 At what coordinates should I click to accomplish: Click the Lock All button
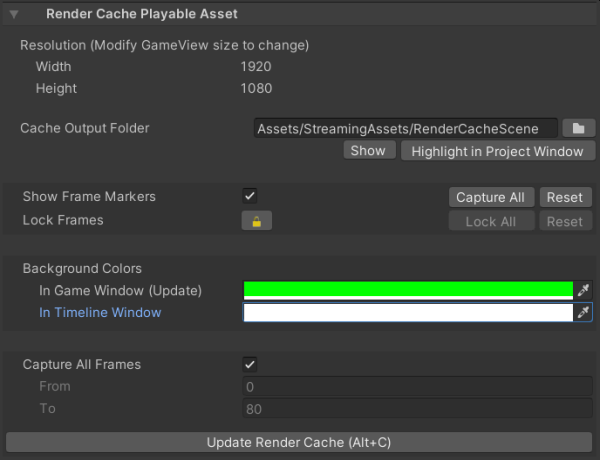pyautogui.click(x=491, y=221)
